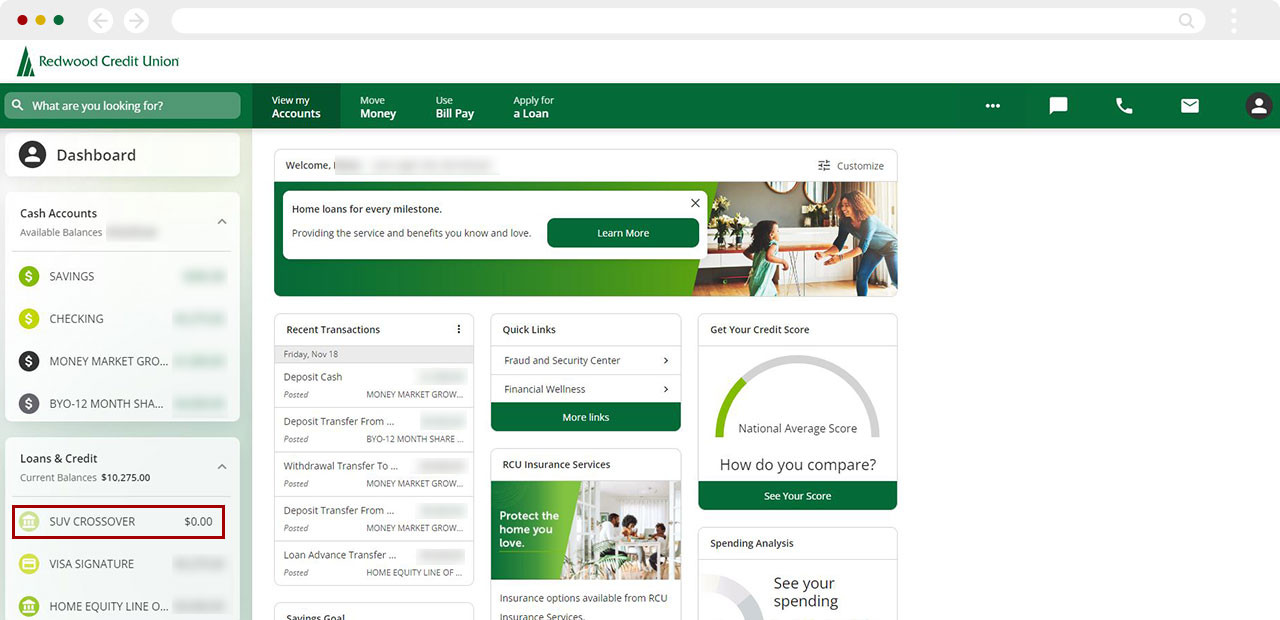Select the BYO-12 MONTH SHA... account row
Screen dimensions: 1280x620
[122, 404]
